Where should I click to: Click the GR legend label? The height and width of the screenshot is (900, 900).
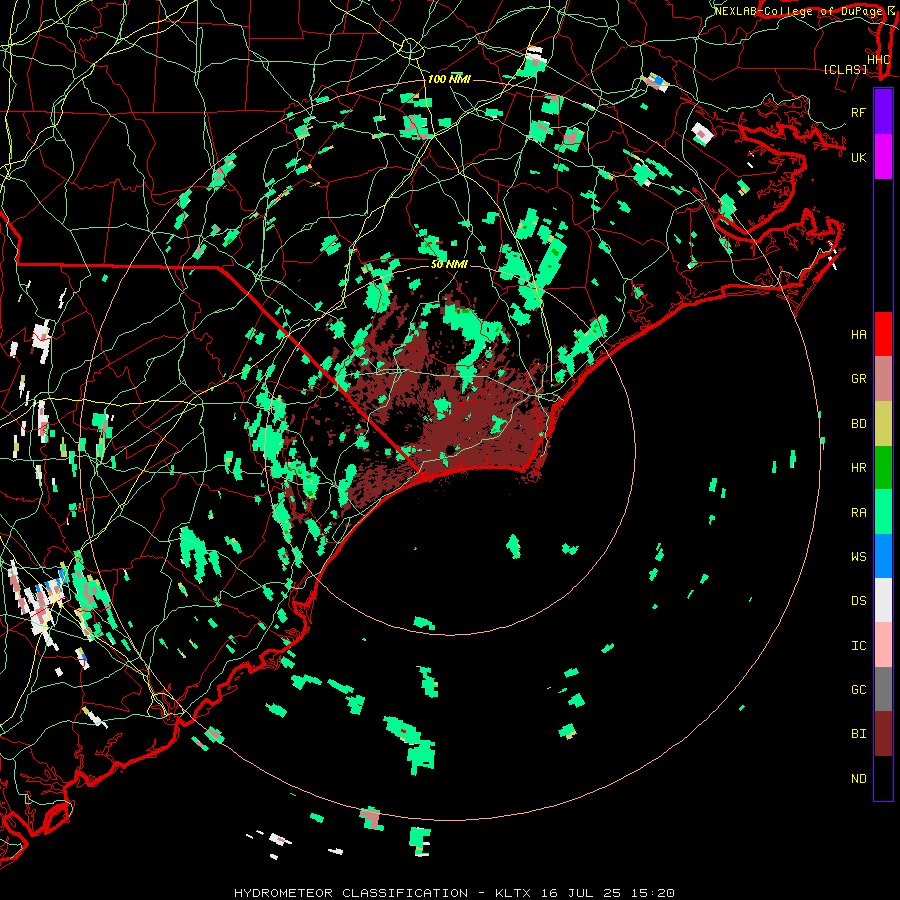point(859,379)
